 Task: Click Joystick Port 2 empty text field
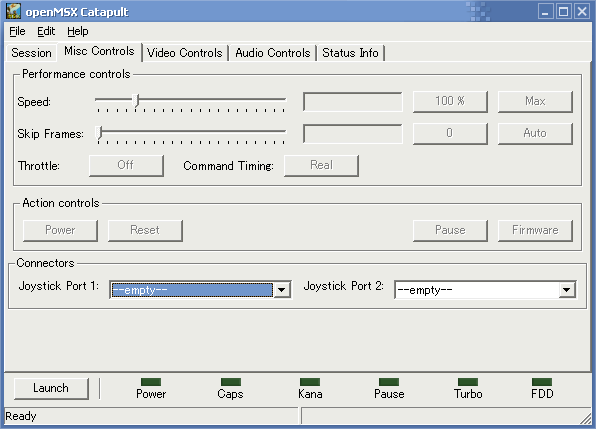tap(477, 290)
